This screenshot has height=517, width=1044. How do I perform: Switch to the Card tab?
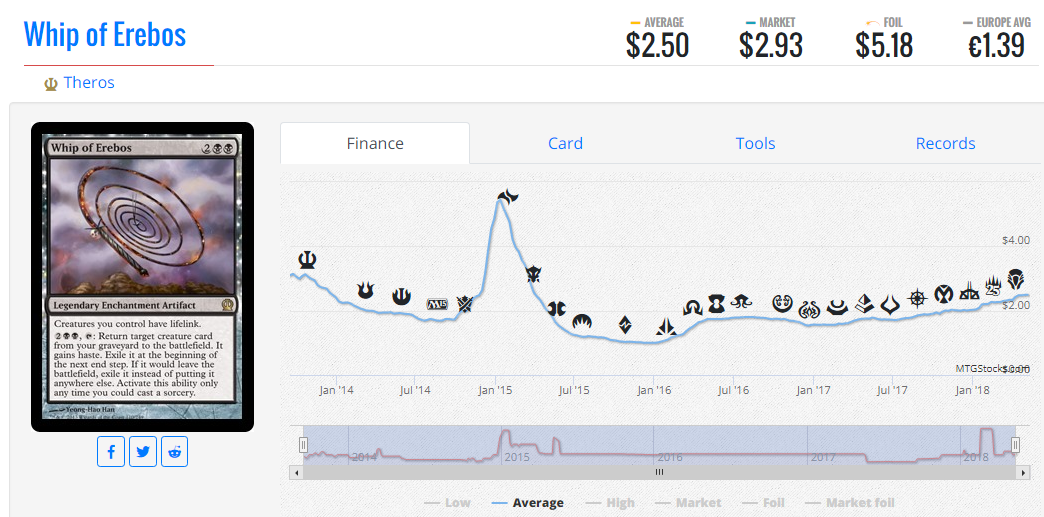565,143
